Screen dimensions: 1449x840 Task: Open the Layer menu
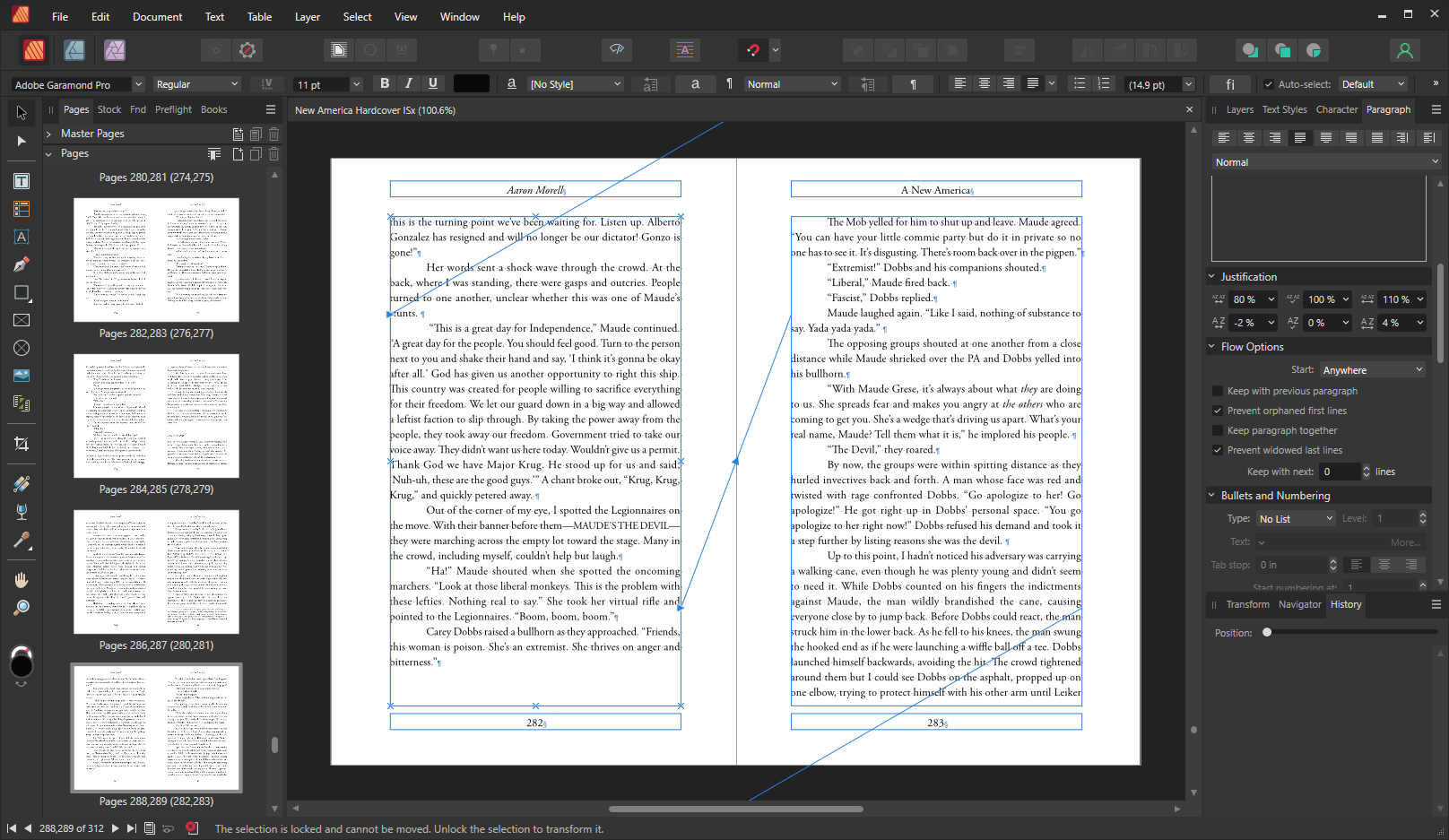pos(308,17)
